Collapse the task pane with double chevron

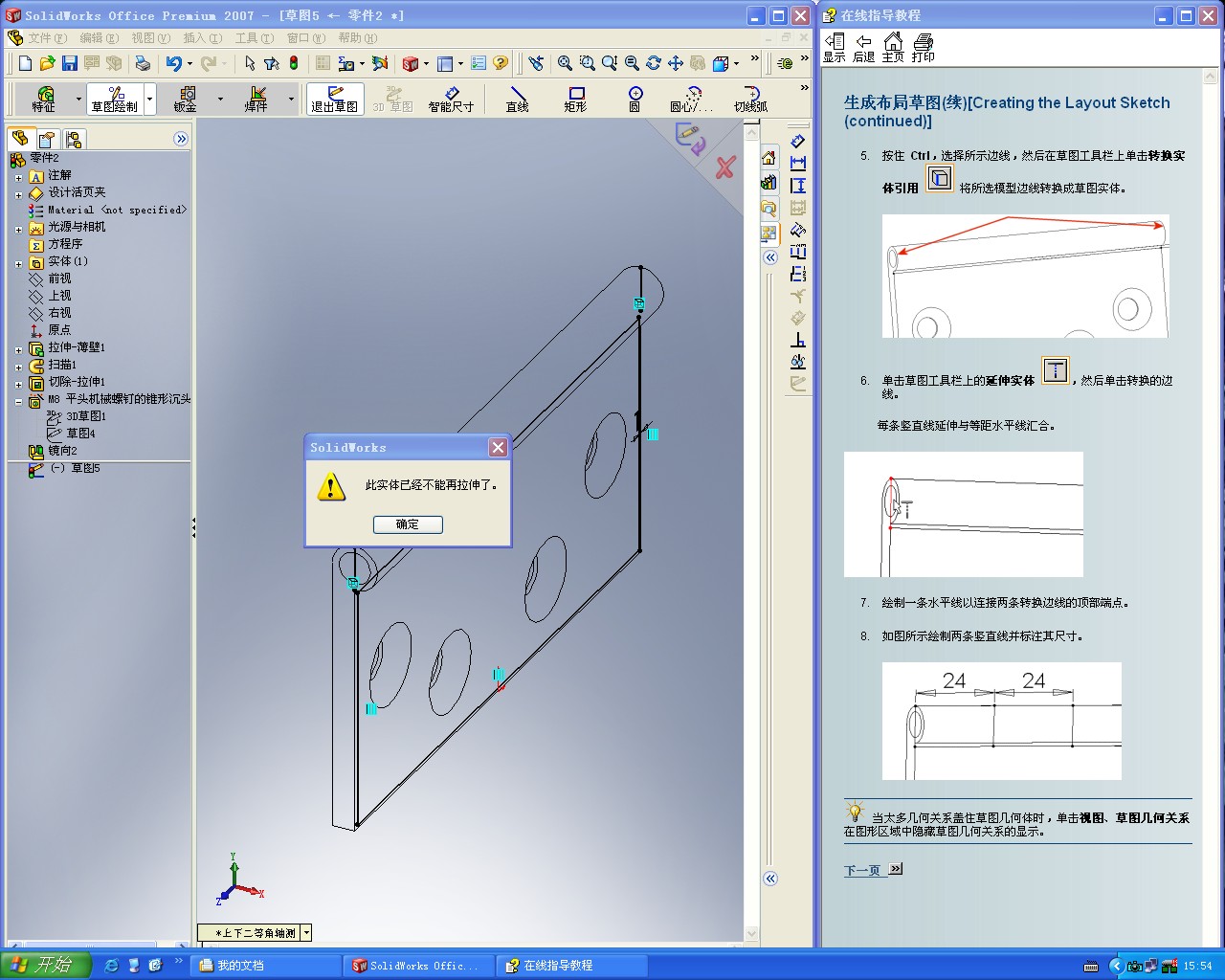coord(770,257)
